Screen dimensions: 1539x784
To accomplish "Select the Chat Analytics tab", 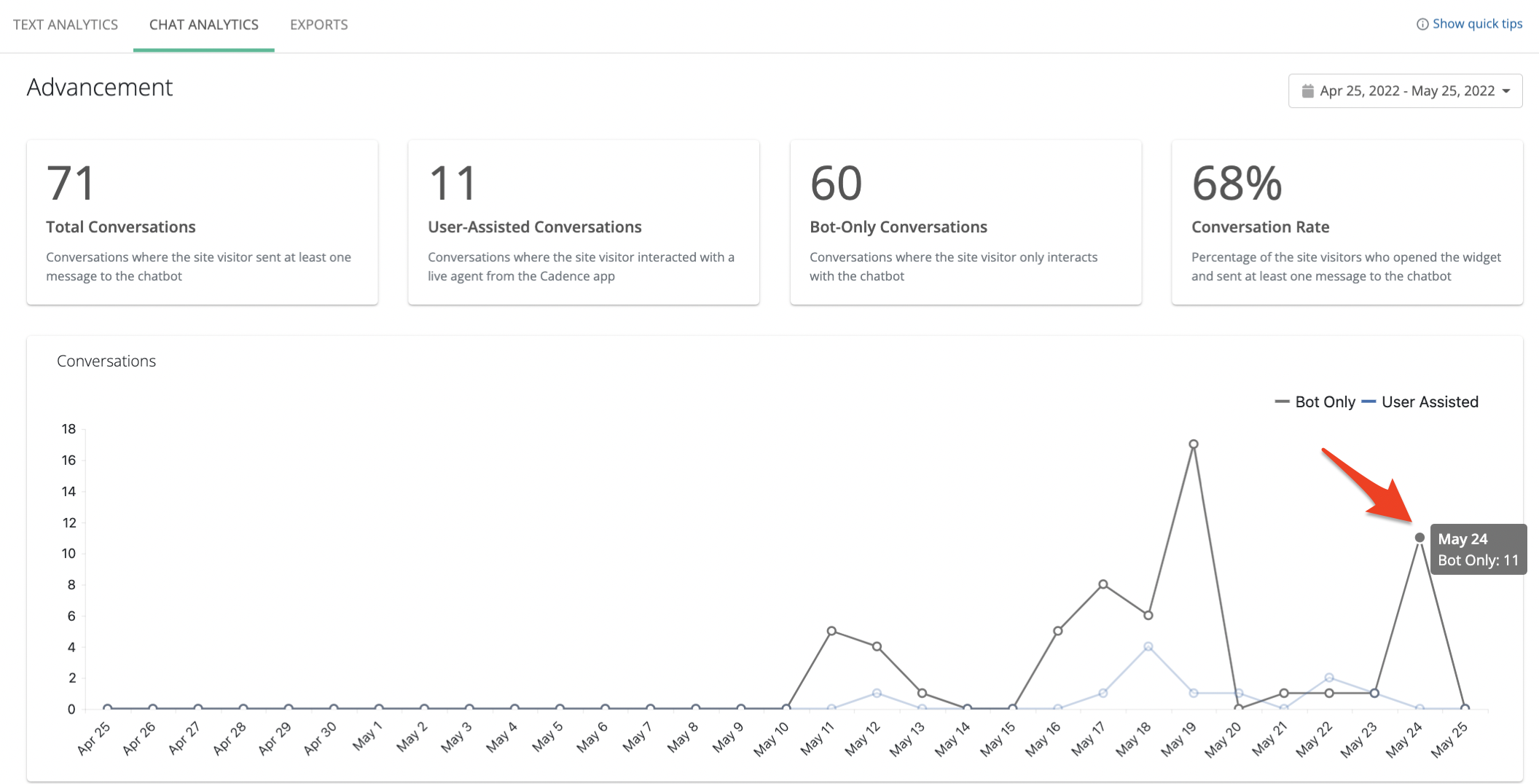I will 204,25.
